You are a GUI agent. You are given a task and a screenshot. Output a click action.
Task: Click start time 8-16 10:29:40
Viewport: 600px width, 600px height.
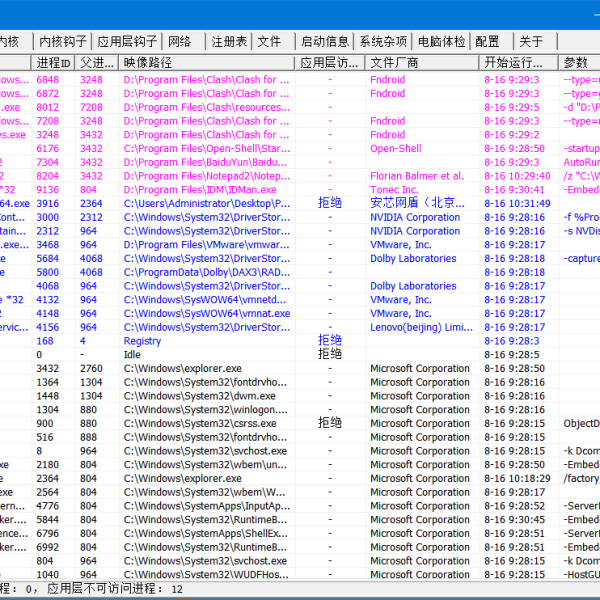tap(517, 176)
